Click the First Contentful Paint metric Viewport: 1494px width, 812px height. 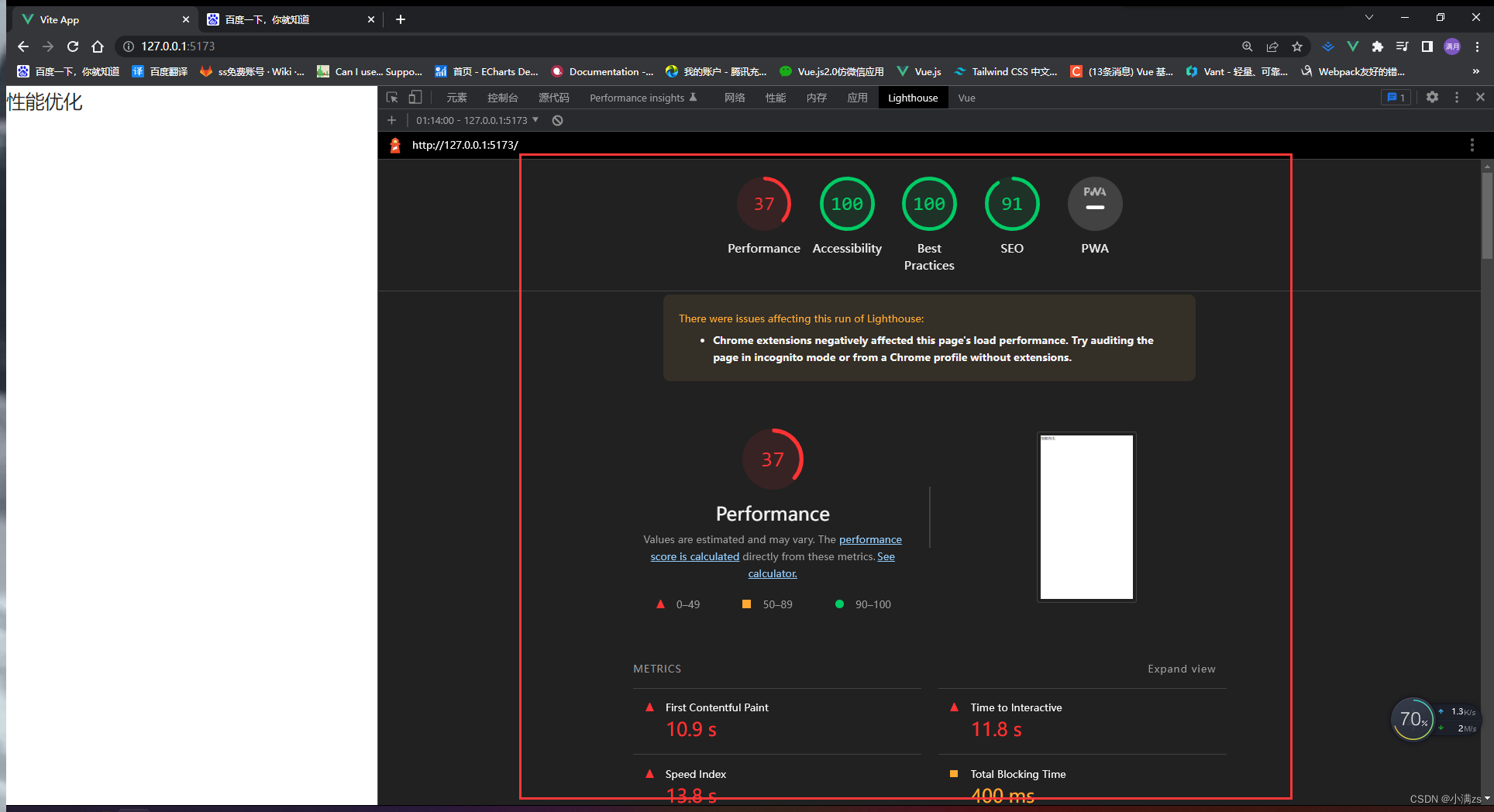pyautogui.click(x=777, y=720)
